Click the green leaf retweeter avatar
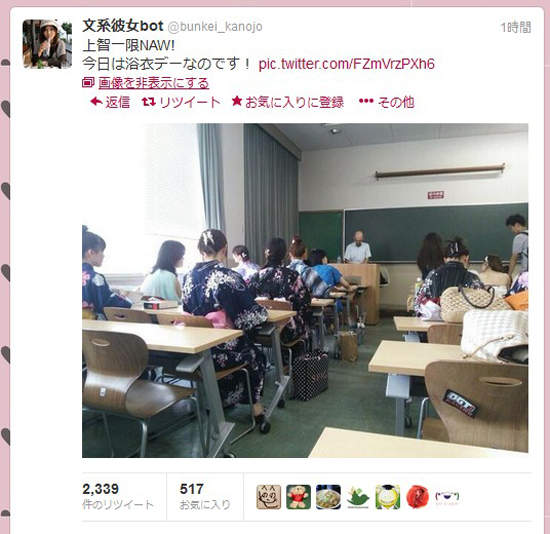550x534 pixels. click(x=358, y=497)
